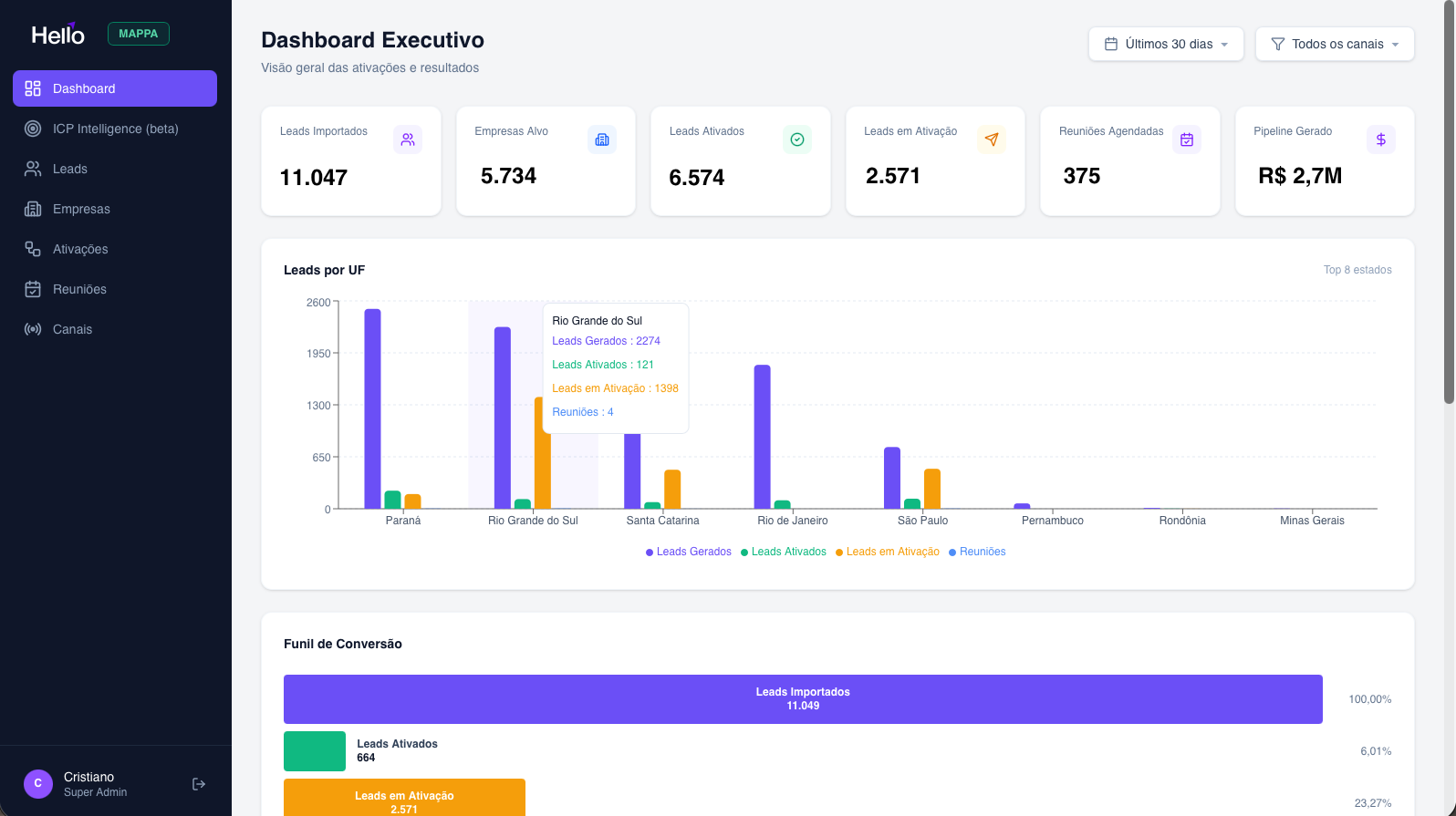Viewport: 1456px width, 816px height.
Task: Click the 2.571 Leads em Ativação card value
Action: tap(893, 176)
